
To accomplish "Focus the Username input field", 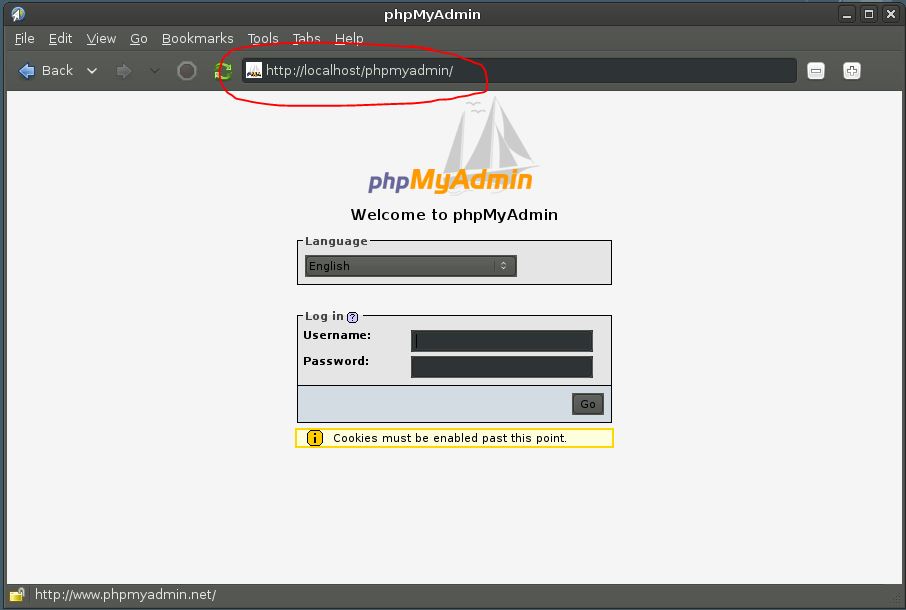I will pos(502,341).
